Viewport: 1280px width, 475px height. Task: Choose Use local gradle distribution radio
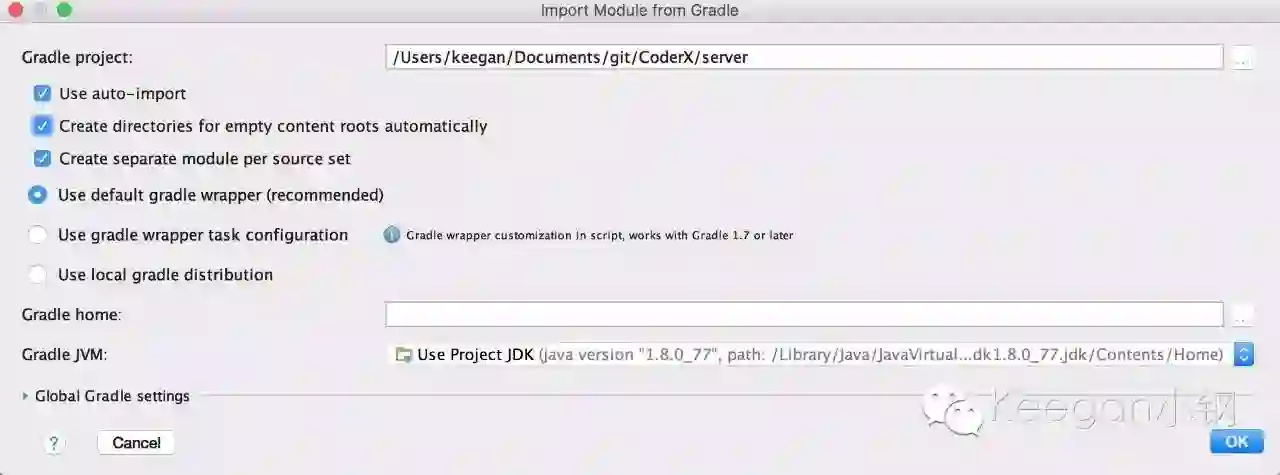coord(37,275)
